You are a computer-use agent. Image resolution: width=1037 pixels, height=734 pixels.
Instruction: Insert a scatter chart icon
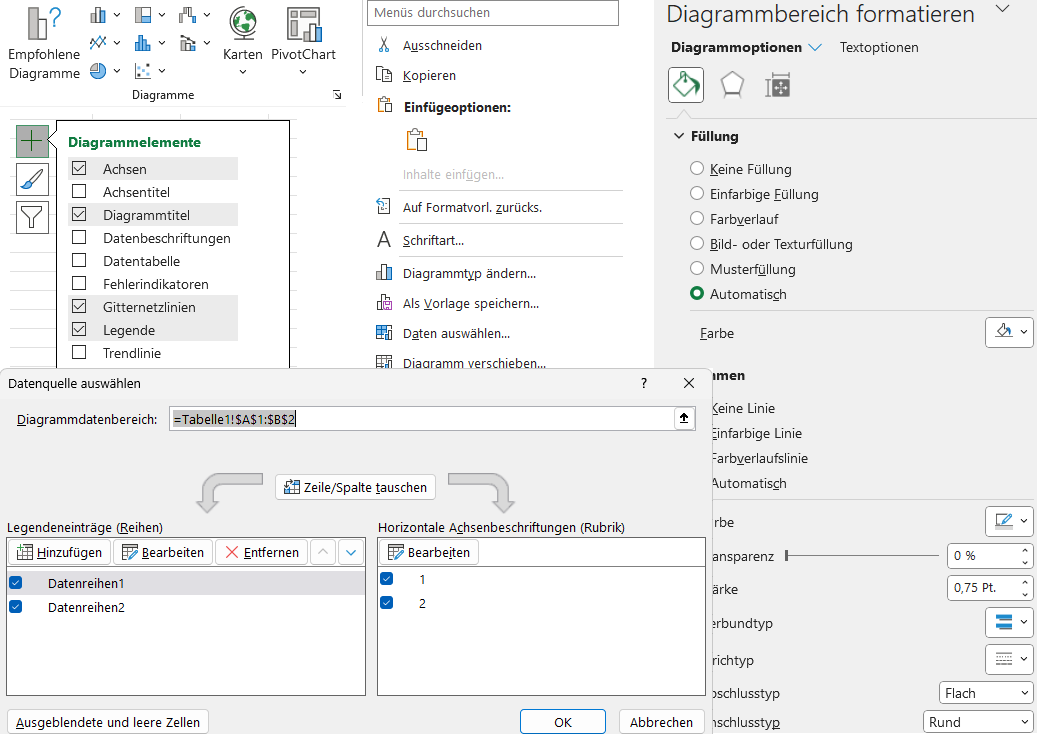pos(142,70)
